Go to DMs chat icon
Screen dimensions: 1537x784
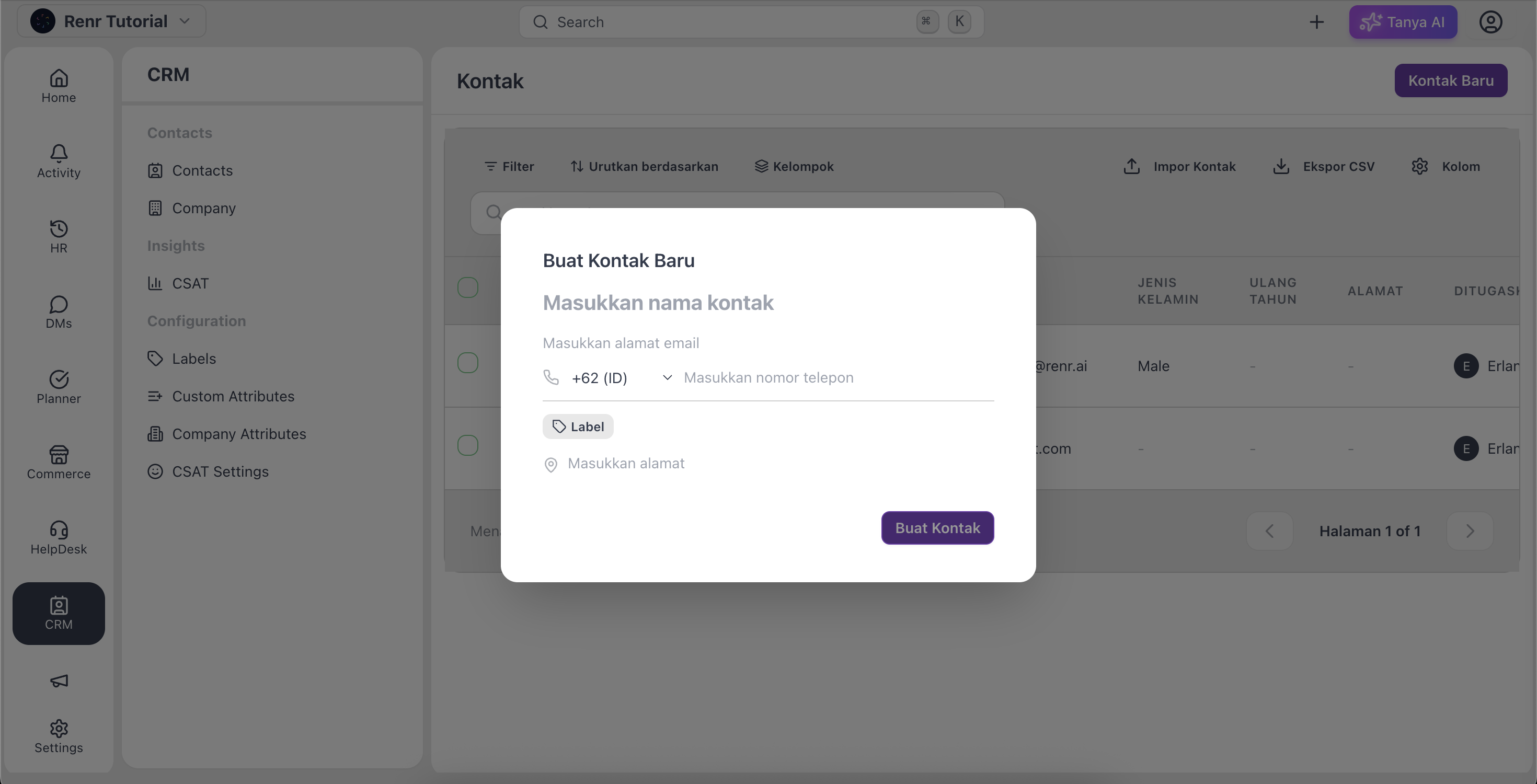[59, 304]
